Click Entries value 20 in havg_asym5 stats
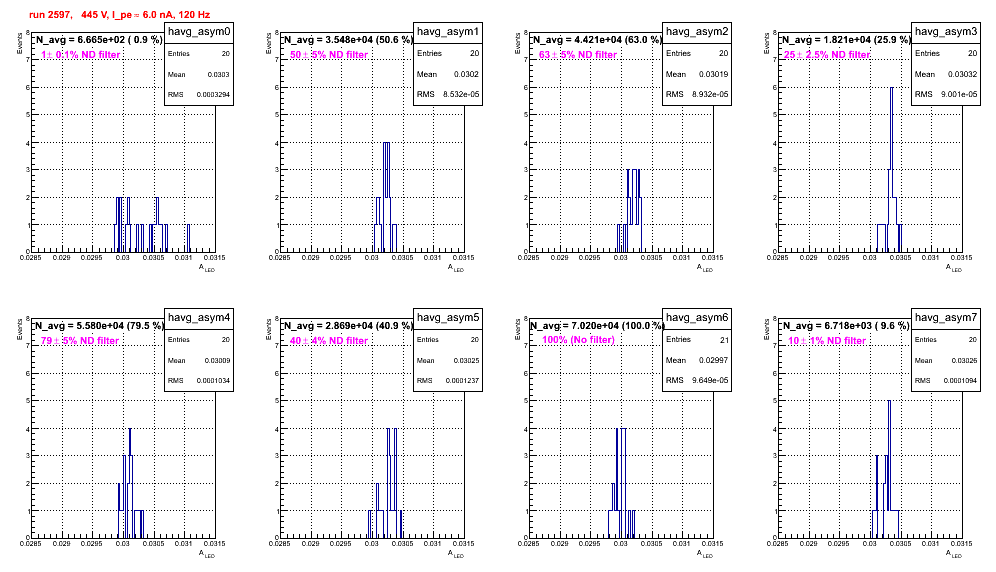 [x=474, y=340]
